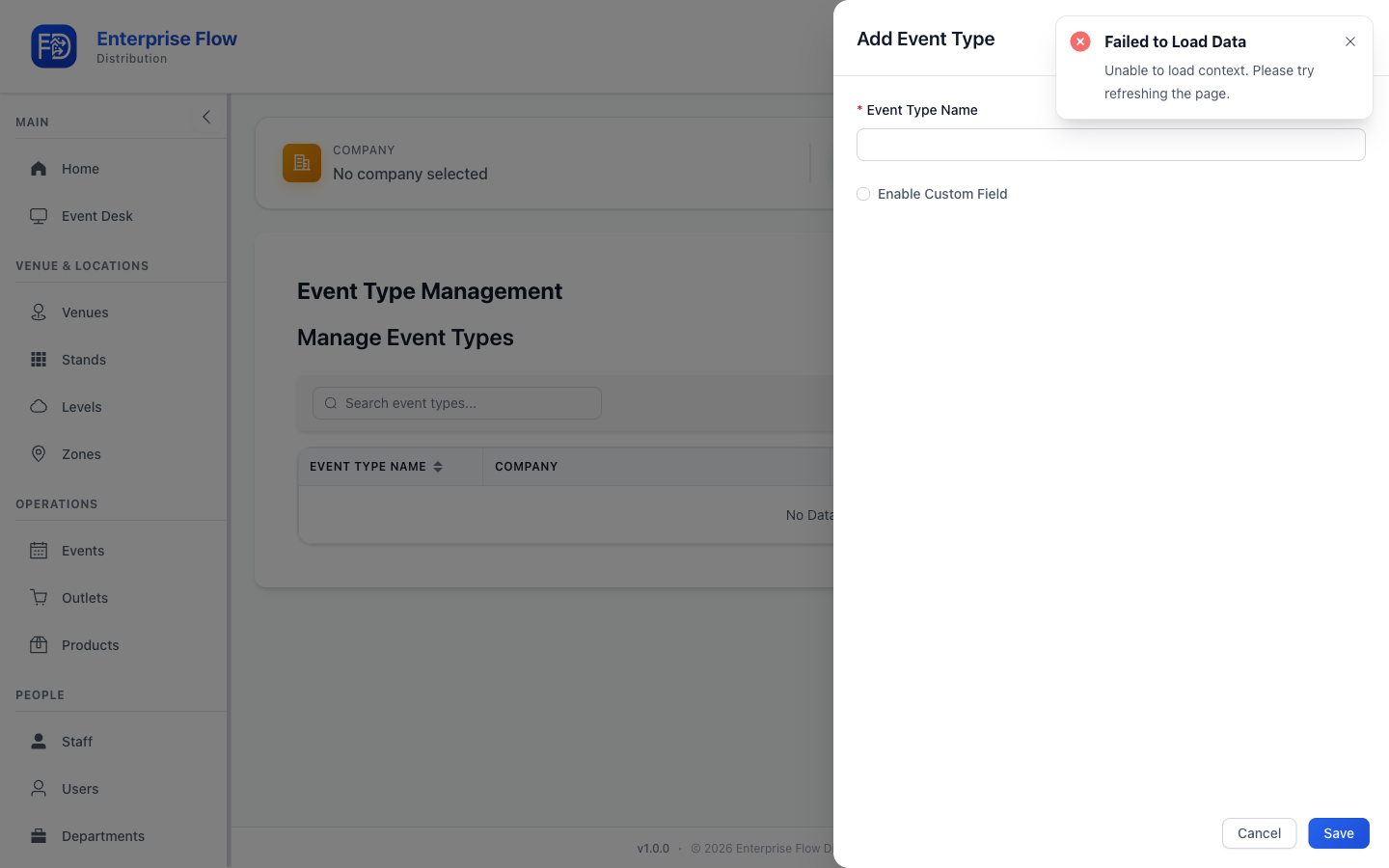This screenshot has width=1389, height=868.
Task: Click the Levels cloud icon
Action: [39, 407]
